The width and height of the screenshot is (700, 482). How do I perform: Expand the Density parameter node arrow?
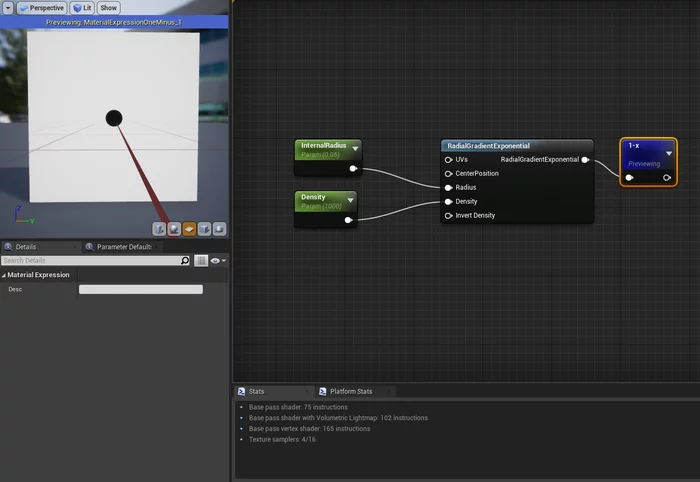pos(350,200)
